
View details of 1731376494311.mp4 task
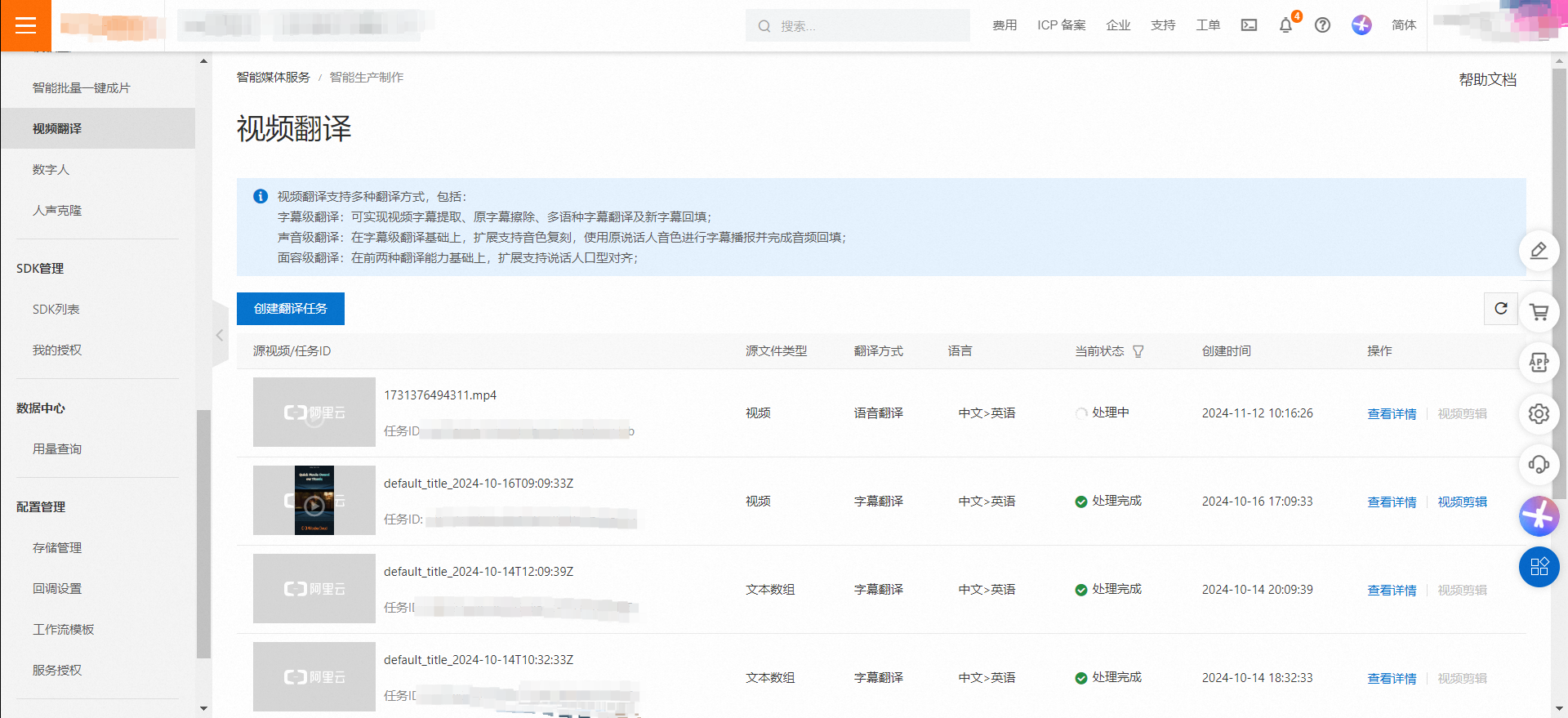1392,414
